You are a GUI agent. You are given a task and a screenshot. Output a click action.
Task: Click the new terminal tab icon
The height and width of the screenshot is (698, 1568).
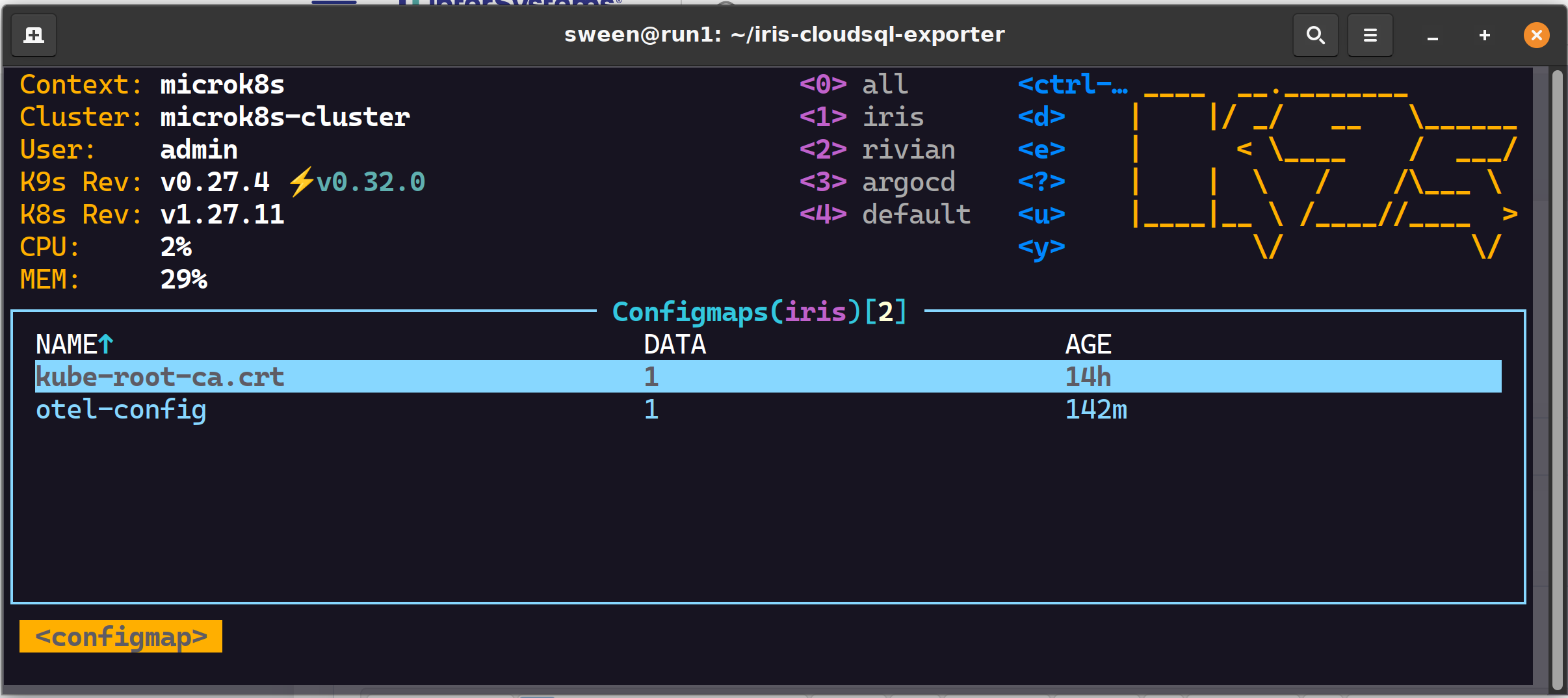34,35
